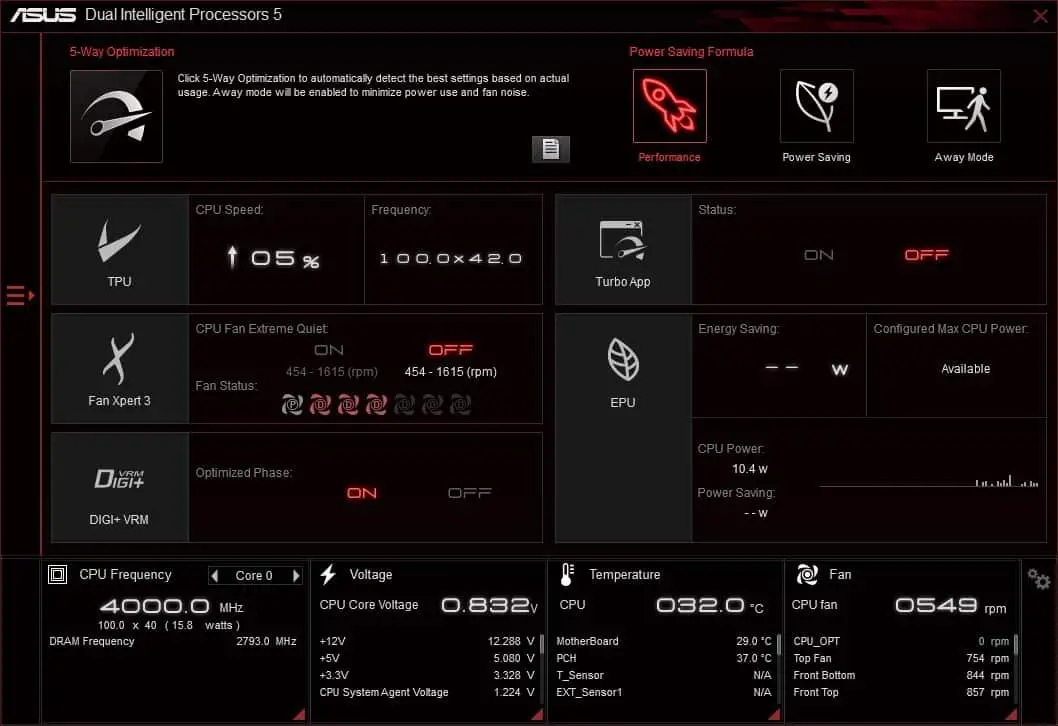Select the first fan status icon
This screenshot has height=726, width=1058.
[x=292, y=404]
